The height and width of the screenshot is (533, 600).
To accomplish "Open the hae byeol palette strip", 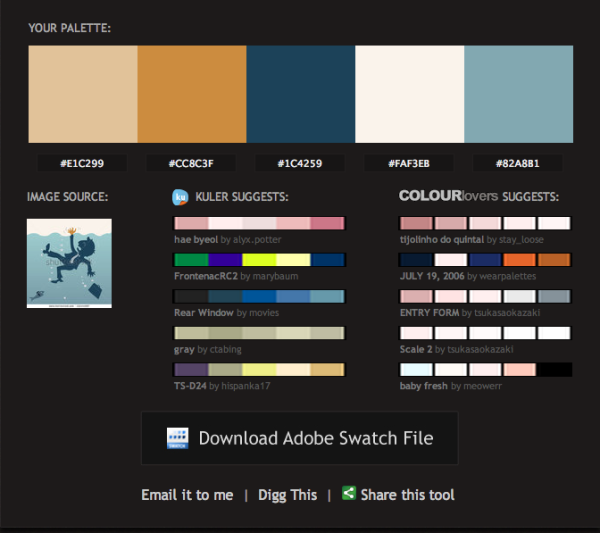I will 259,223.
